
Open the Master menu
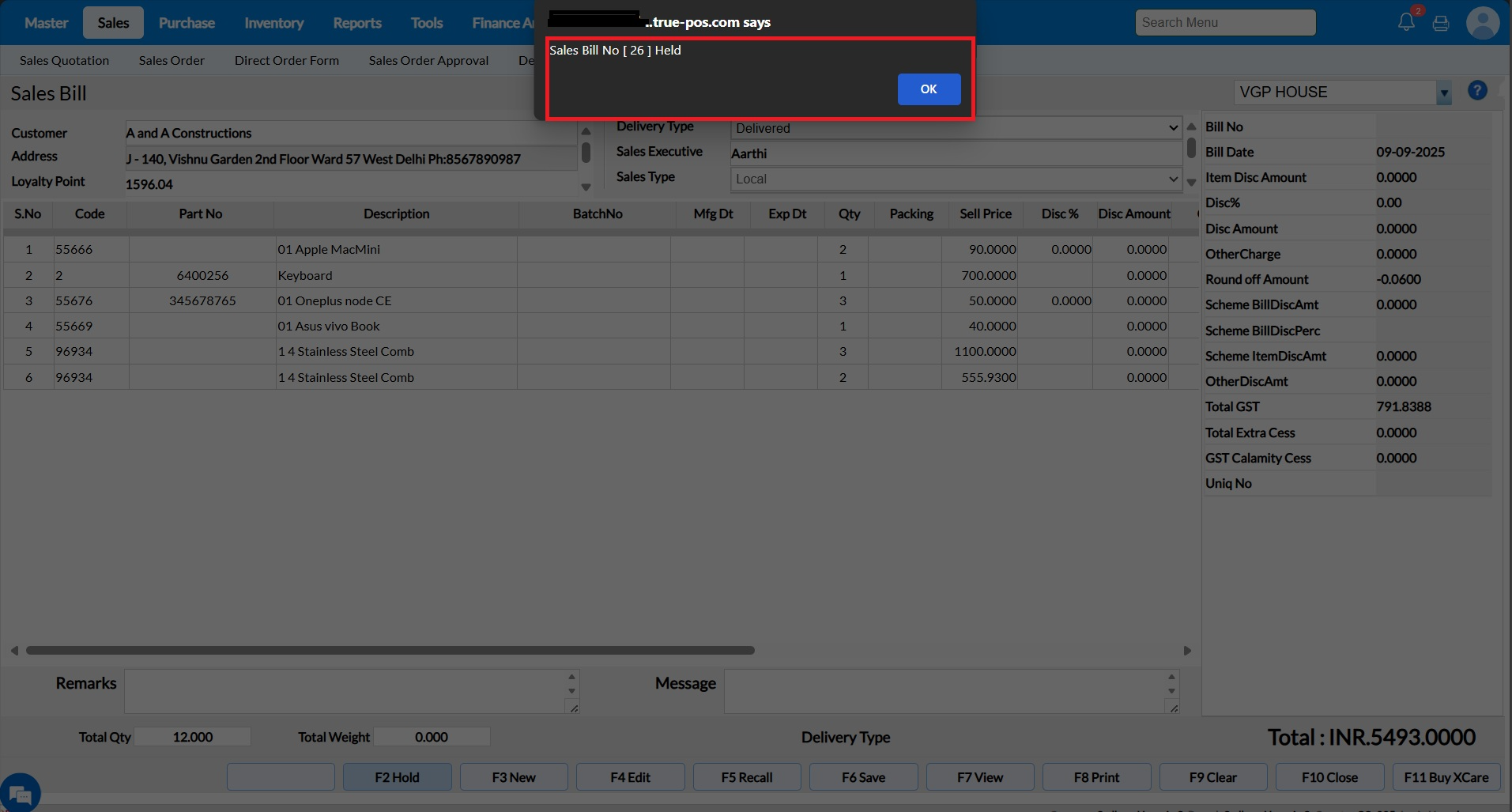coord(46,23)
